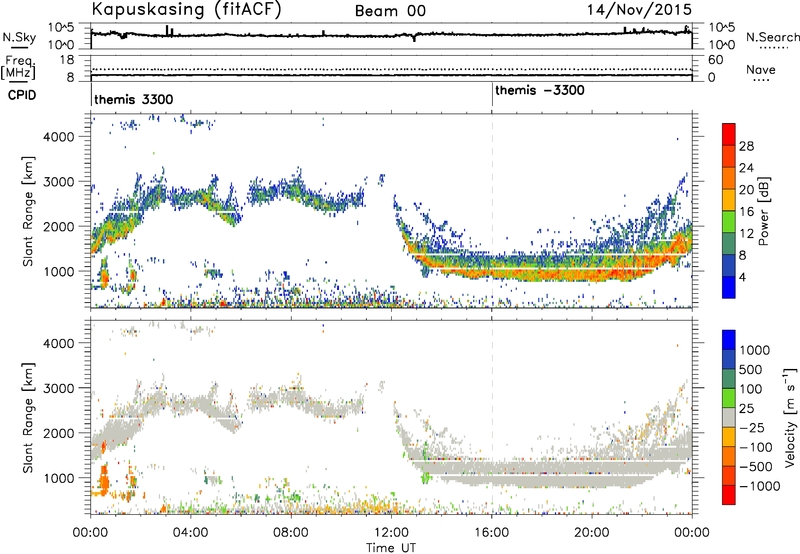800x554 pixels.
Task: Select the Slant Range label of velocity panel
Action: click(28, 417)
